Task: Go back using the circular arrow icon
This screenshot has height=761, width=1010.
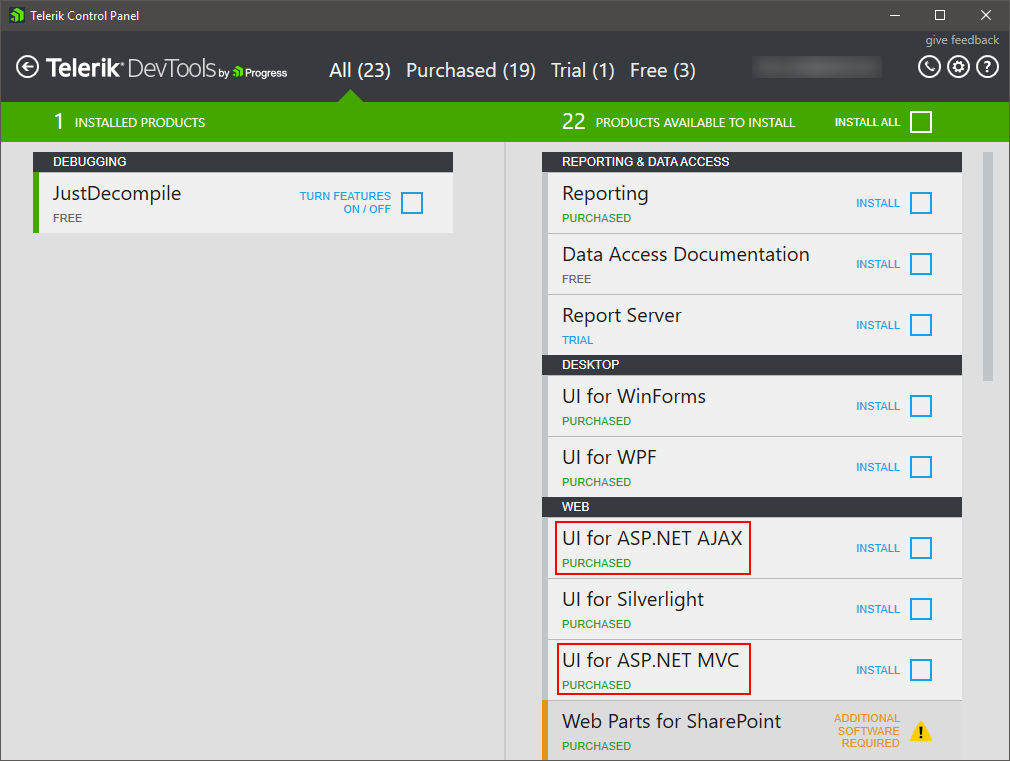Action: [x=27, y=67]
